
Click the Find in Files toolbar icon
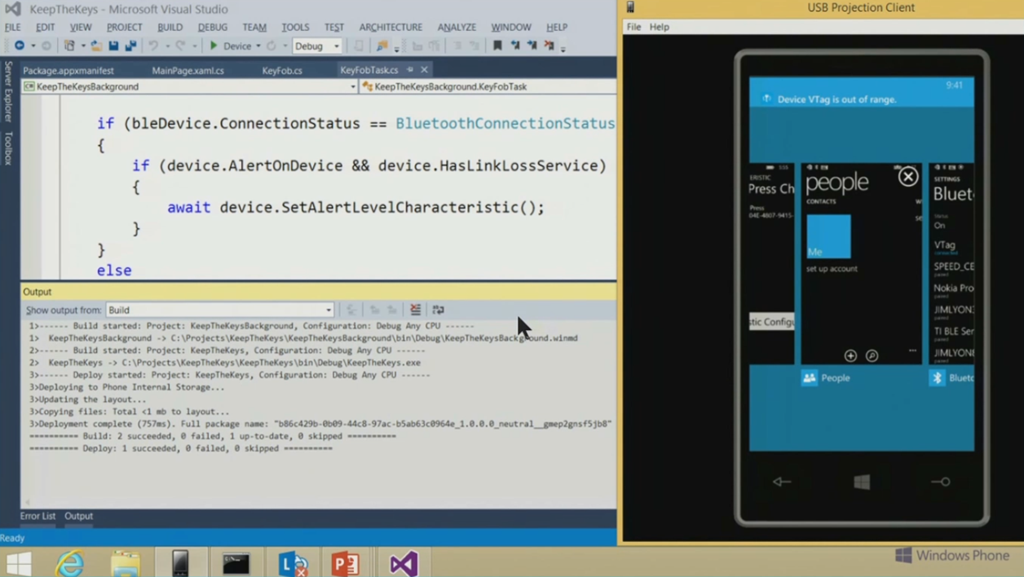[382, 46]
